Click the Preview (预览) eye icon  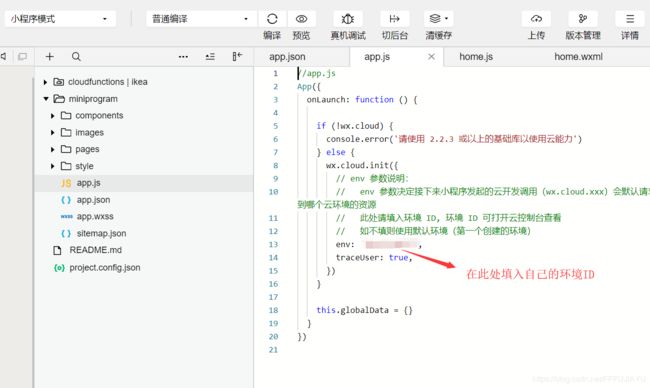(301, 19)
